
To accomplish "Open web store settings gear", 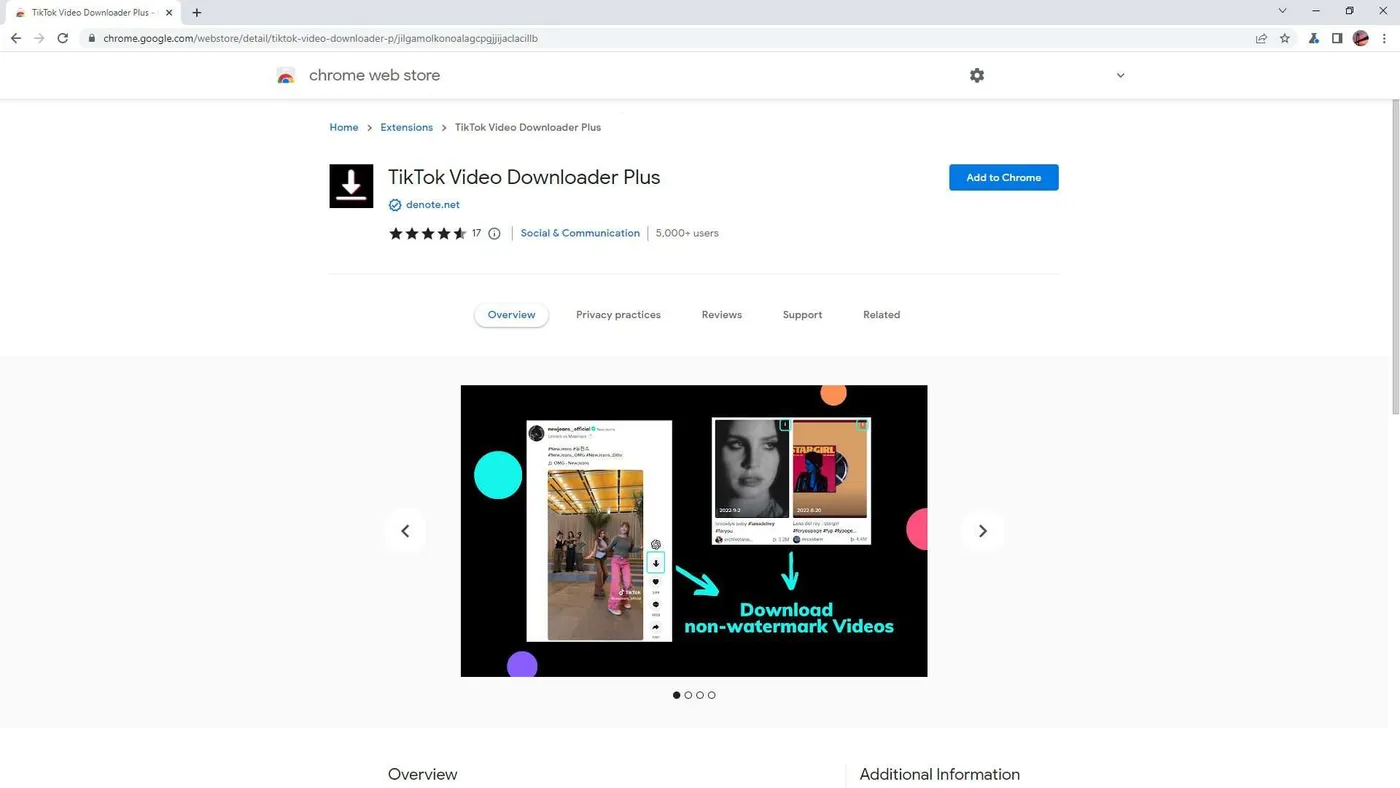I will [977, 75].
